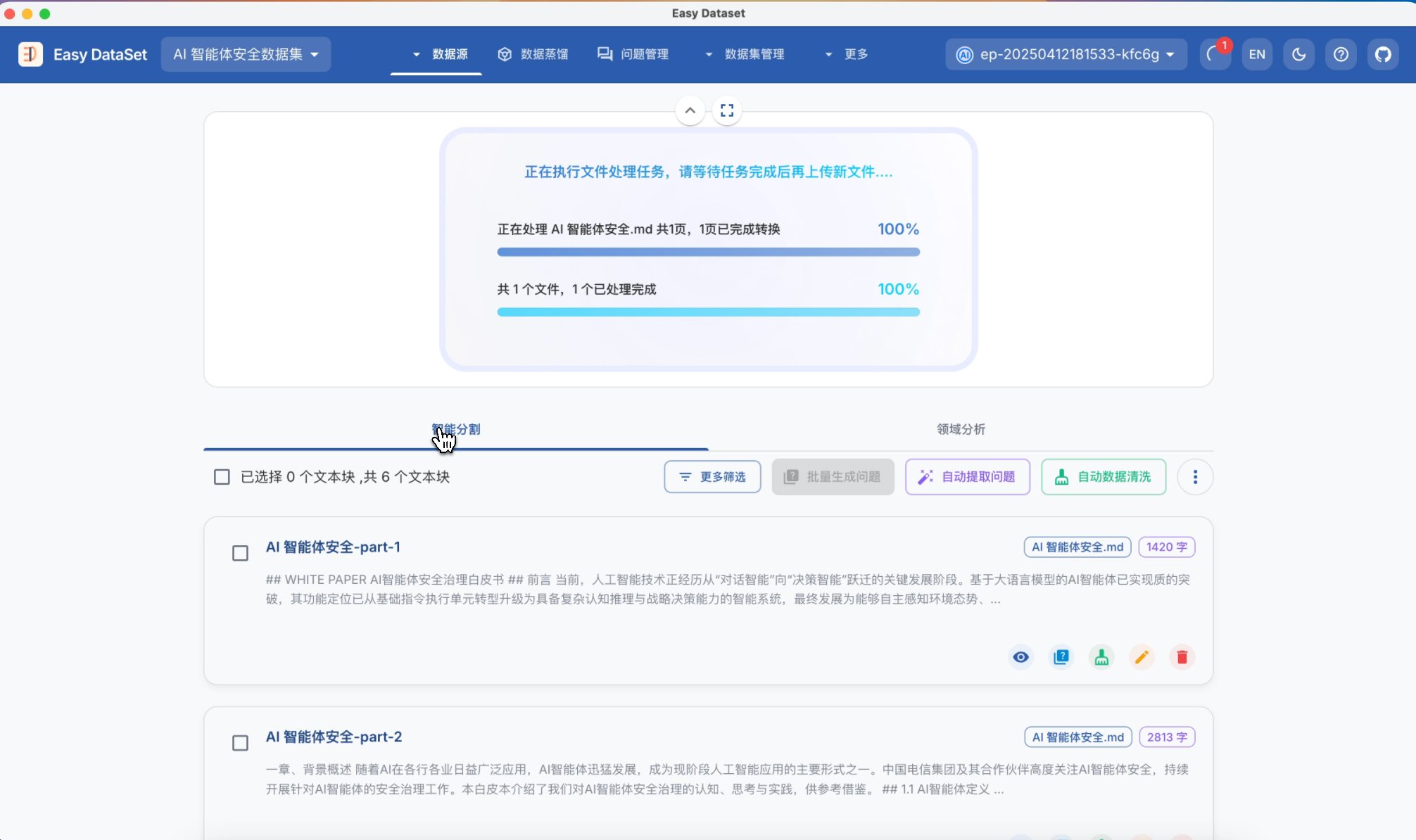Viewport: 1416px width, 840px height.
Task: Open the 数据蒸馏 menu item
Action: click(x=533, y=54)
